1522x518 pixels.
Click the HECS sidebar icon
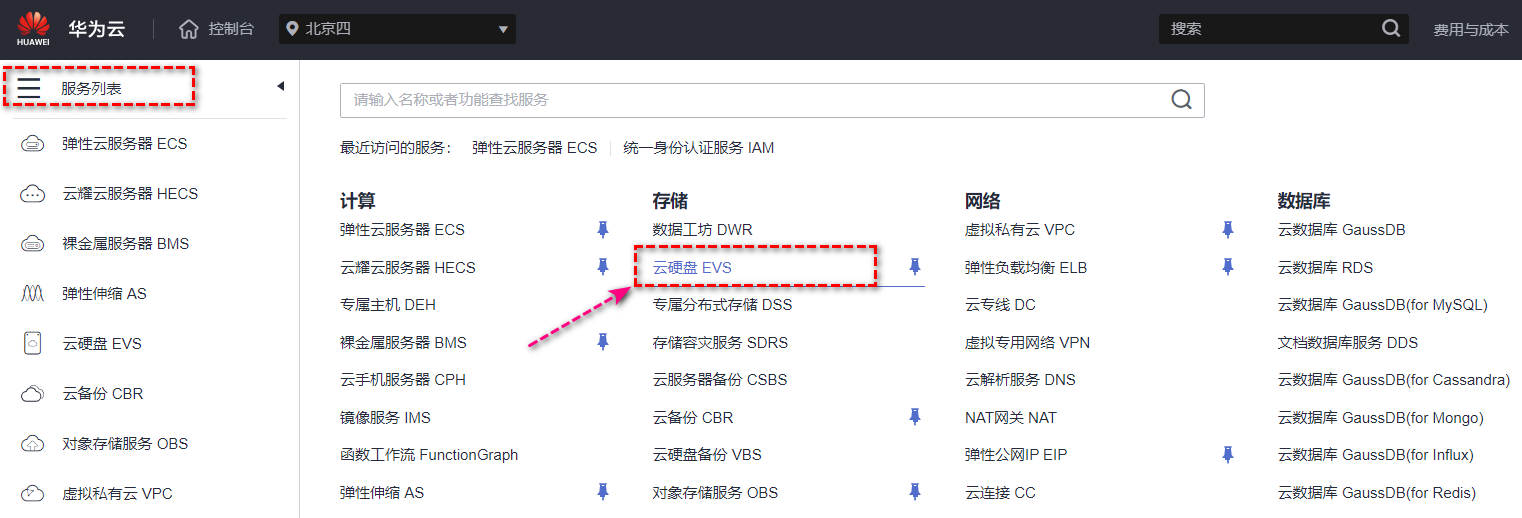(33, 194)
